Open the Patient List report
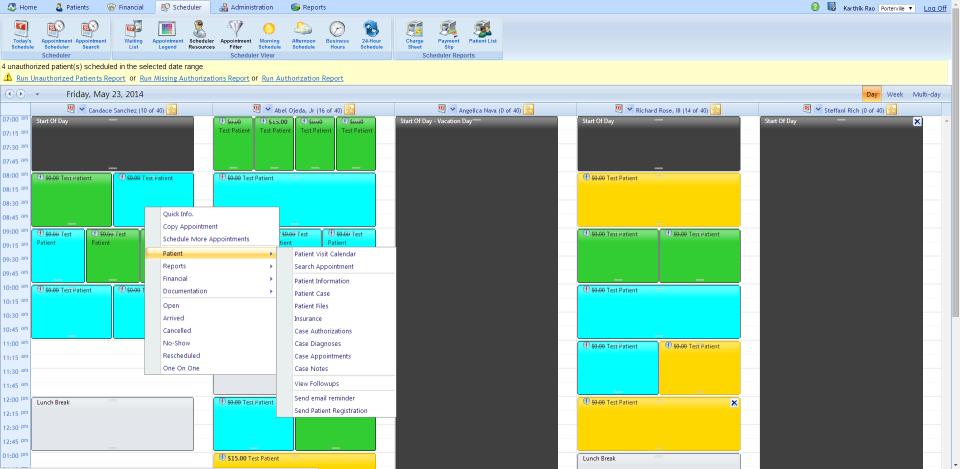Viewport: 960px width, 469px height. pyautogui.click(x=482, y=34)
